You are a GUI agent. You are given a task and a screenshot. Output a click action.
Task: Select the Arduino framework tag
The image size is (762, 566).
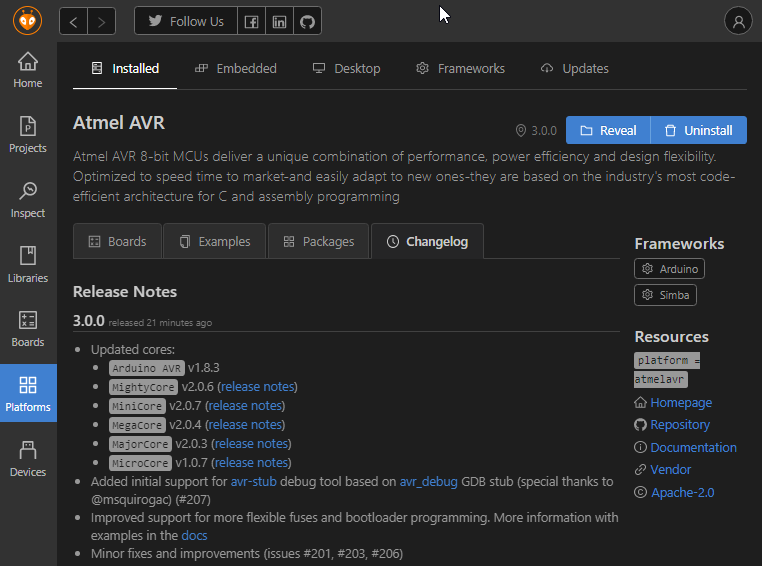(670, 269)
